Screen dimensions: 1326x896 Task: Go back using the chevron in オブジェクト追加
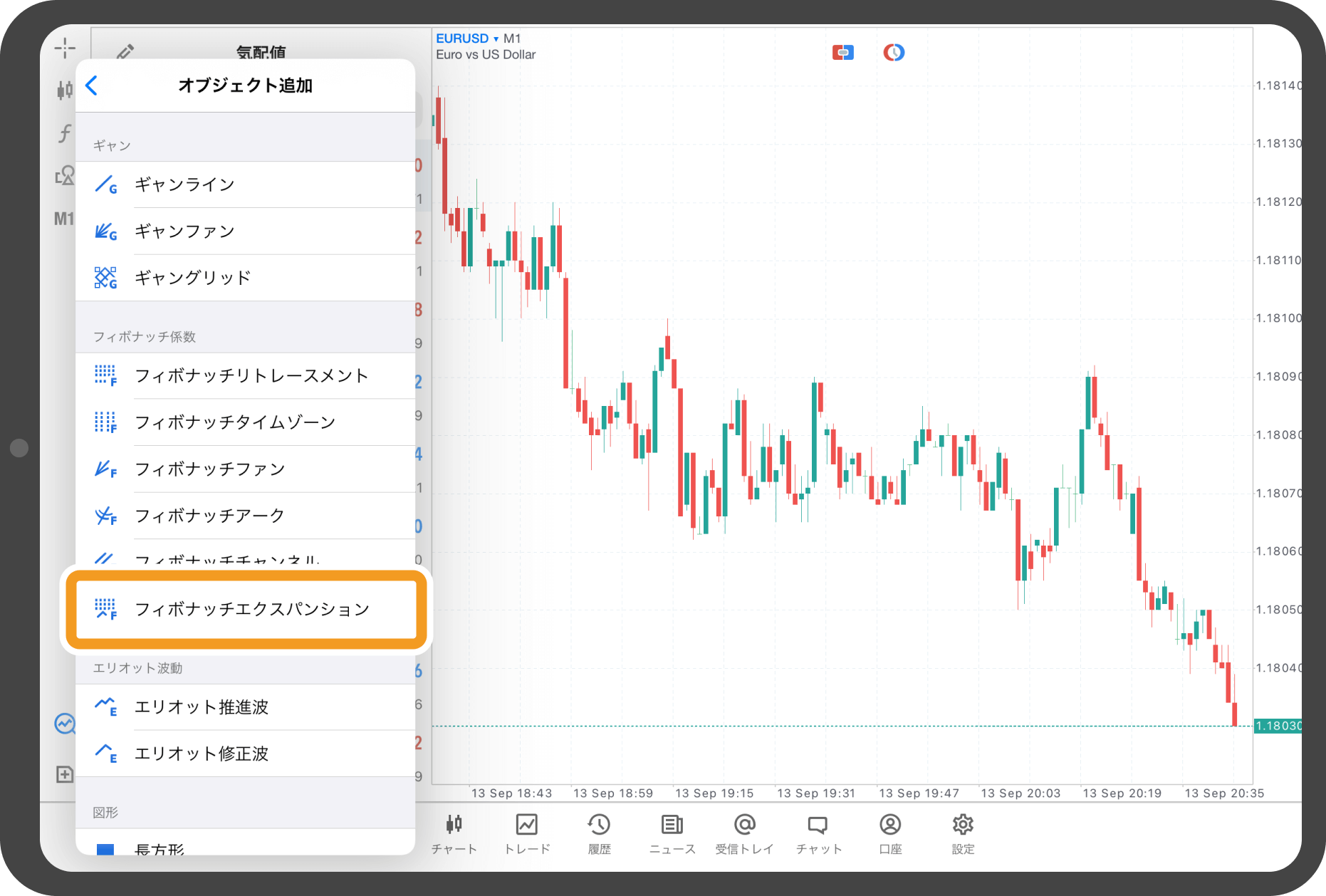pyautogui.click(x=92, y=85)
